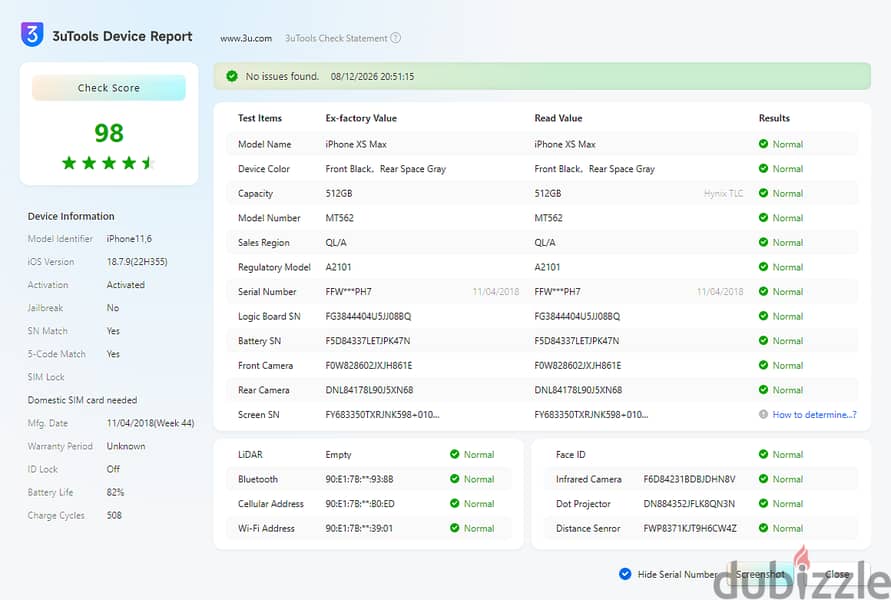Click the info icon next to How to determine
The width and height of the screenshot is (891, 600).
click(x=763, y=414)
